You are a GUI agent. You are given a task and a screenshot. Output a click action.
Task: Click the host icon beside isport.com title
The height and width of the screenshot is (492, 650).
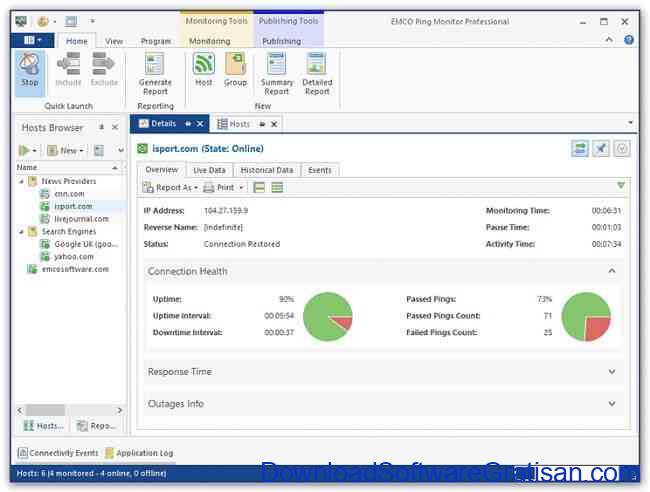tap(143, 148)
